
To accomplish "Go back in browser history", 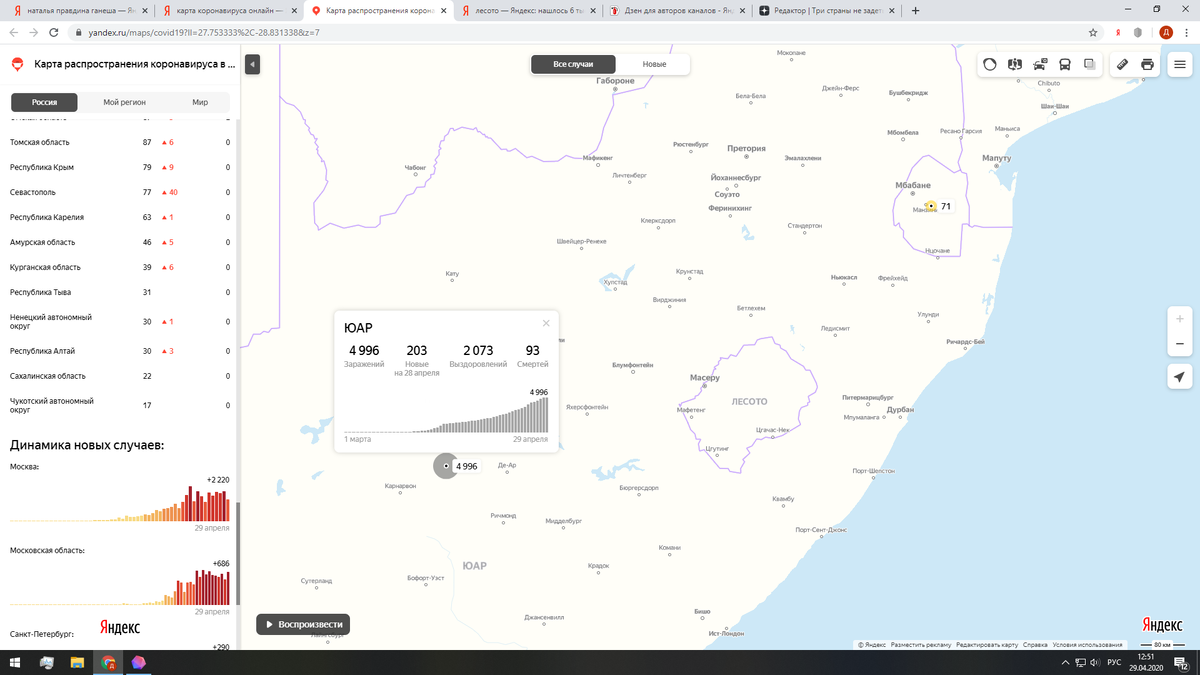I will [12, 32].
